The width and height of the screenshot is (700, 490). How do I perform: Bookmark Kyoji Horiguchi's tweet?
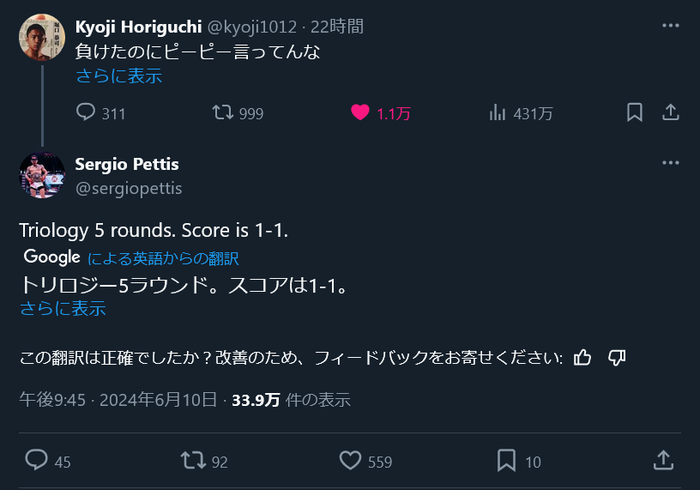634,113
